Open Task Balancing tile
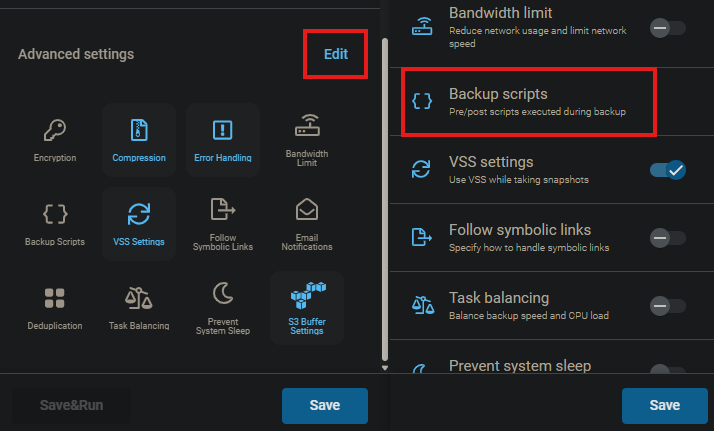This screenshot has width=714, height=431. [x=139, y=297]
